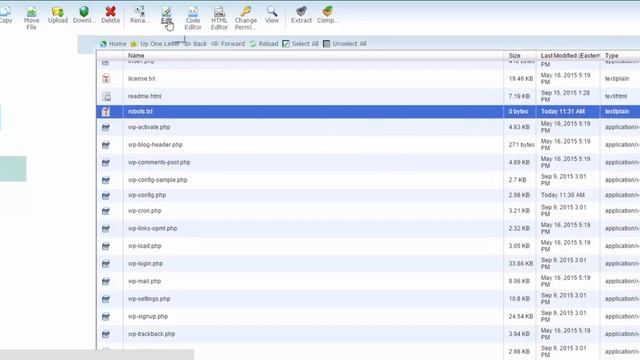640x360 pixels.
Task: Click the readme.html file icon
Action: pyautogui.click(x=106, y=97)
